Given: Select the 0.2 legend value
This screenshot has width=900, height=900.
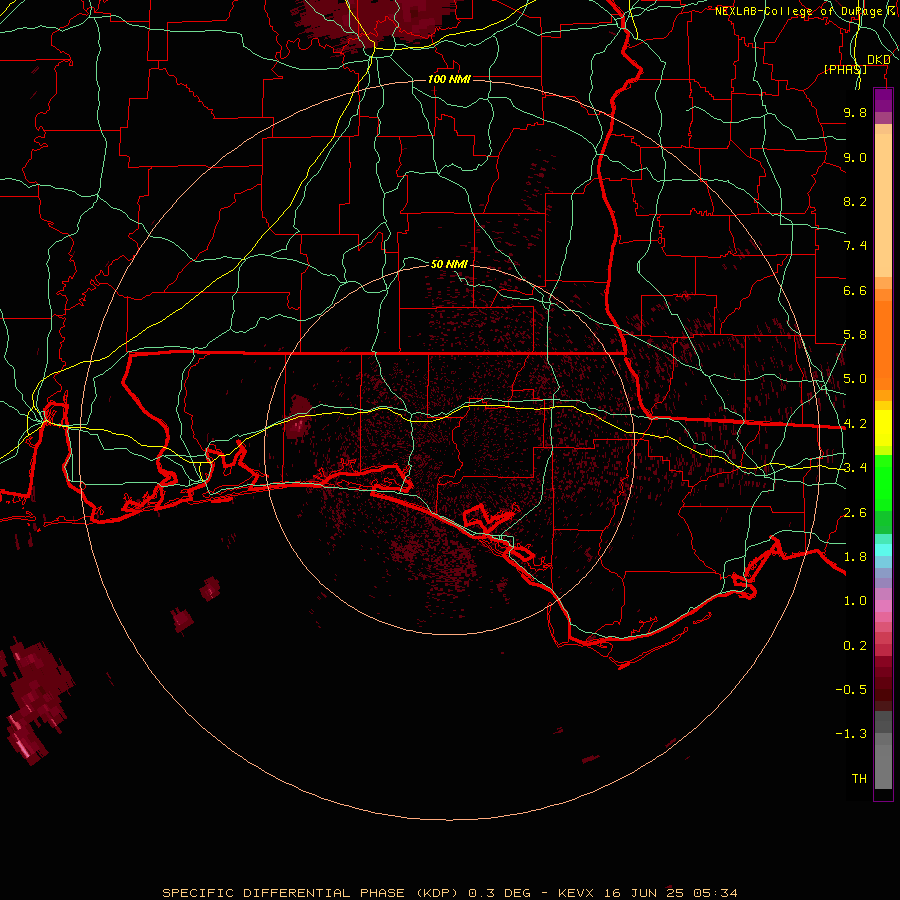Looking at the screenshot, I should [855, 646].
